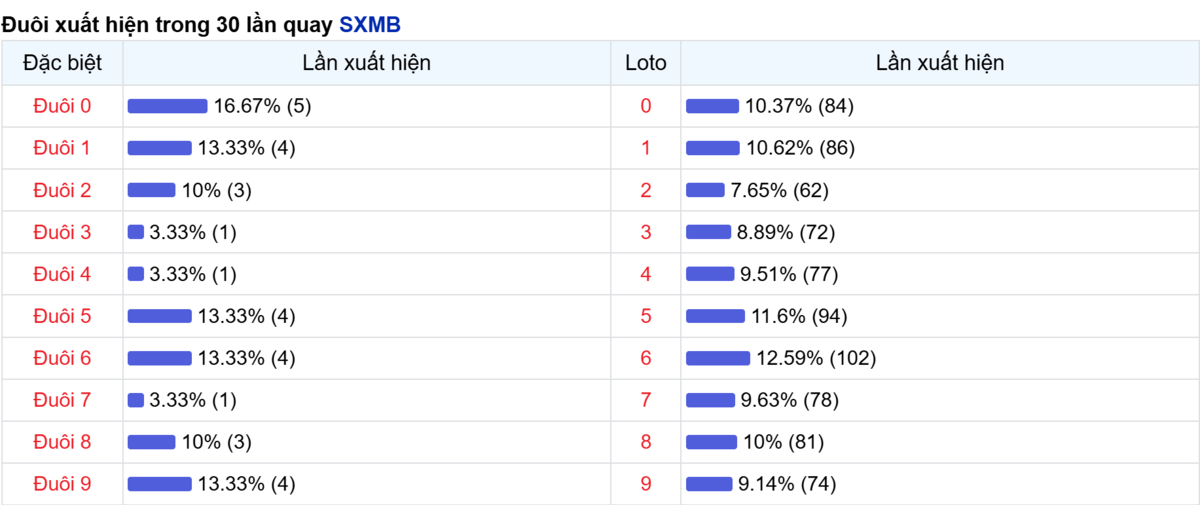Select the Đuôi 2 row label
Screen dimensions: 1200x505
pyautogui.click(x=62, y=190)
